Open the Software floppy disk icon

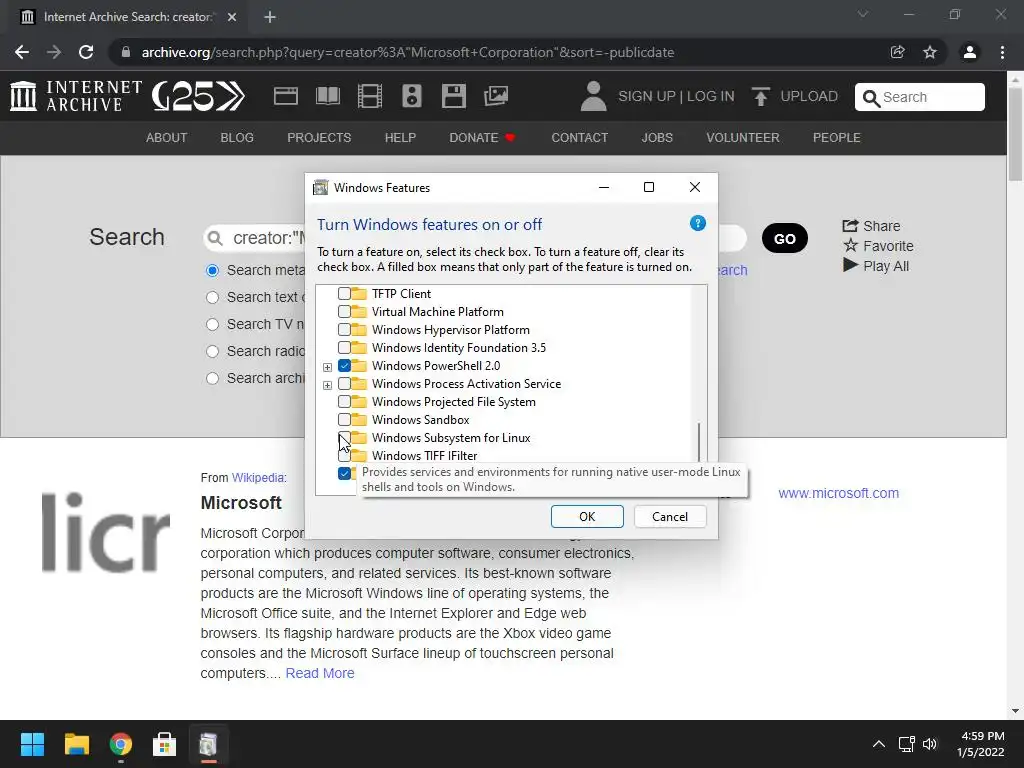pyautogui.click(x=453, y=96)
